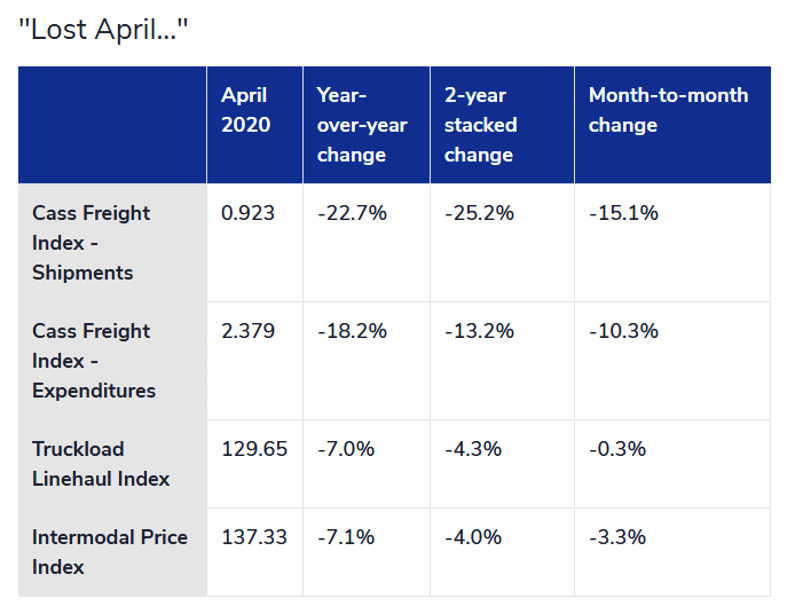This screenshot has height=614, width=788.
Task: Select the 137.33 Intermodal Price value
Action: tap(254, 537)
